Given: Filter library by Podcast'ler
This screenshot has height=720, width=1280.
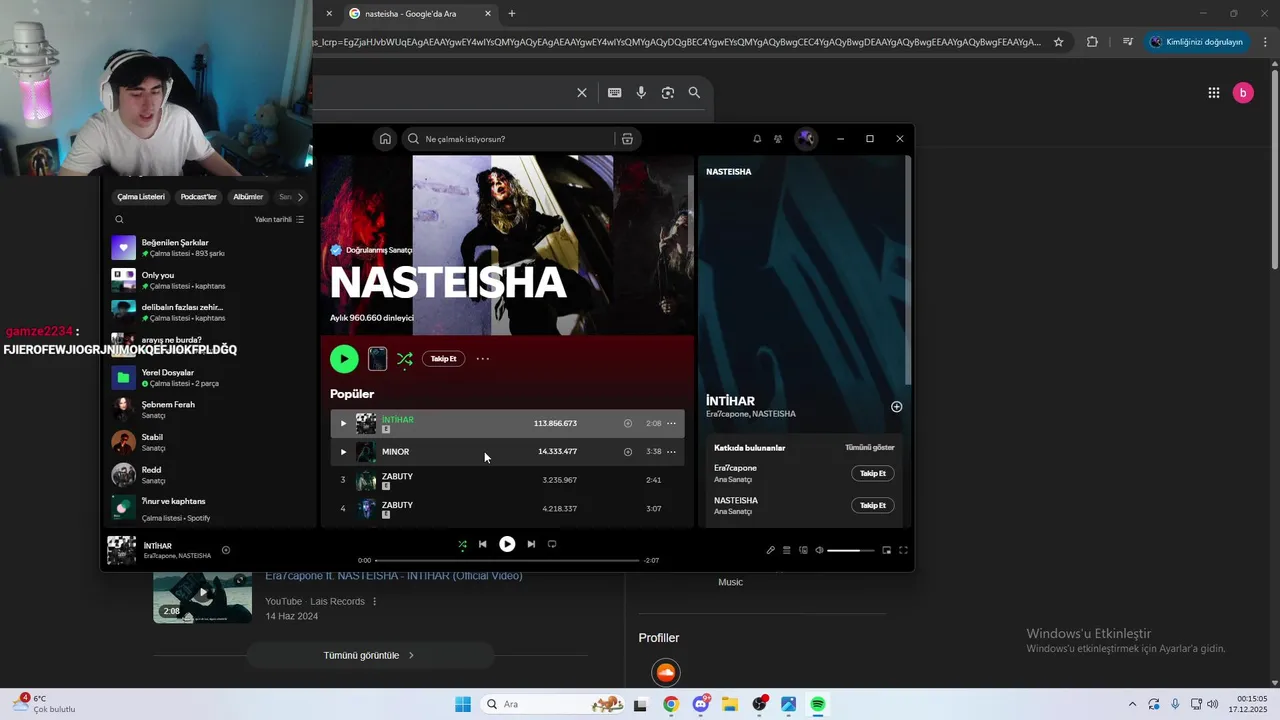Looking at the screenshot, I should (x=198, y=197).
